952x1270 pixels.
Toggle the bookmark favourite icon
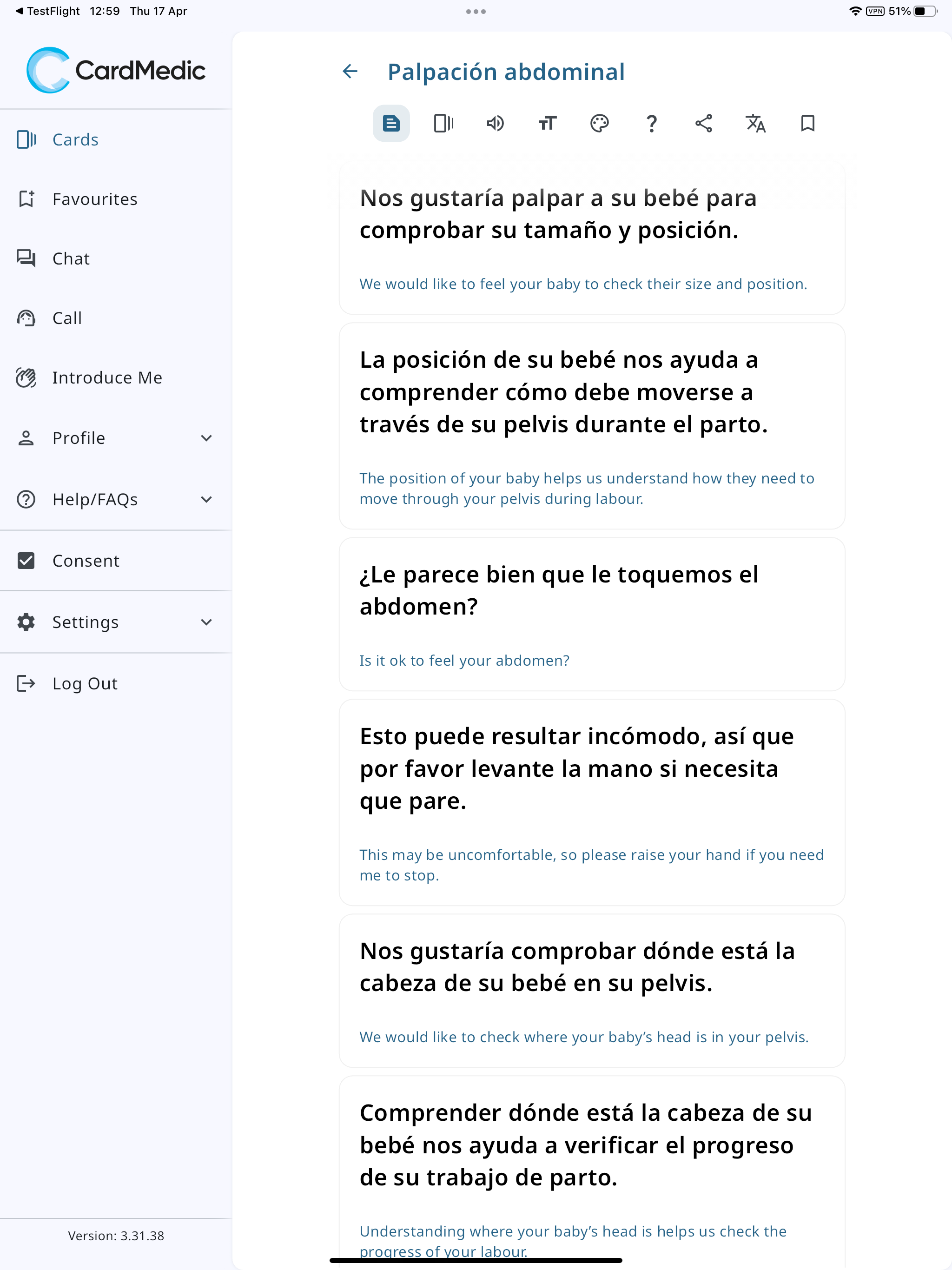[807, 124]
